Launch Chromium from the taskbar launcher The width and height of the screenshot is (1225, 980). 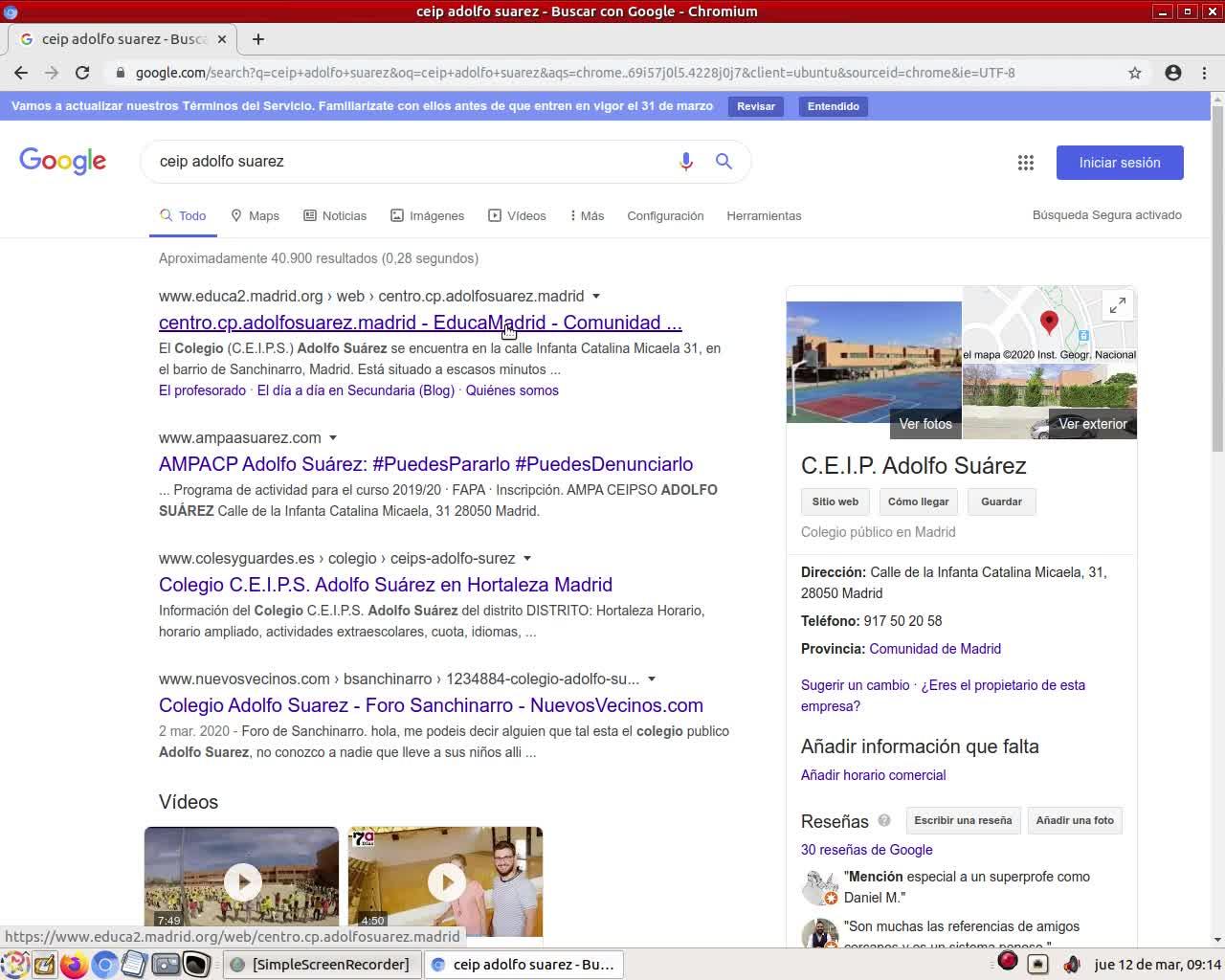[104, 965]
